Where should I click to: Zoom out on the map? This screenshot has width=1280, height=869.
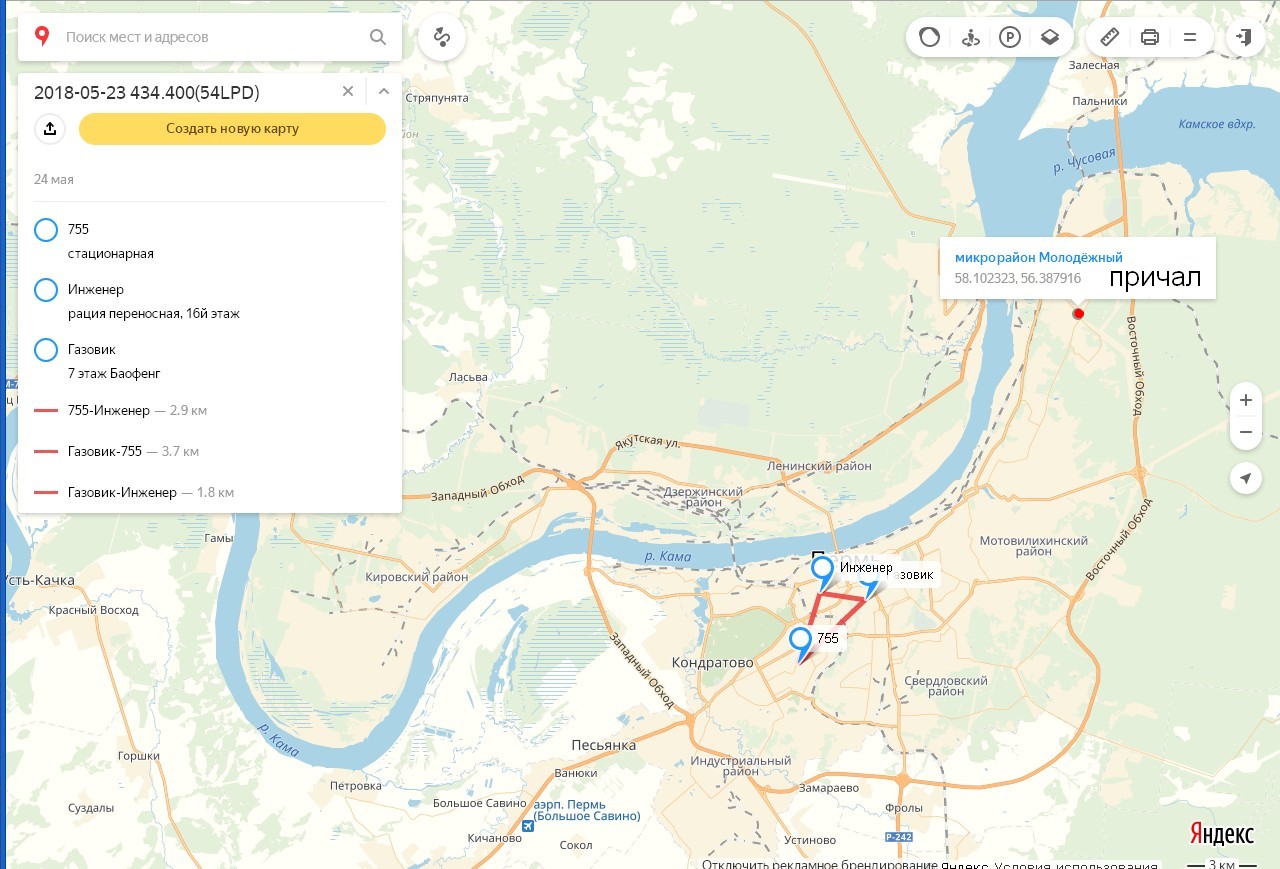[x=1245, y=433]
